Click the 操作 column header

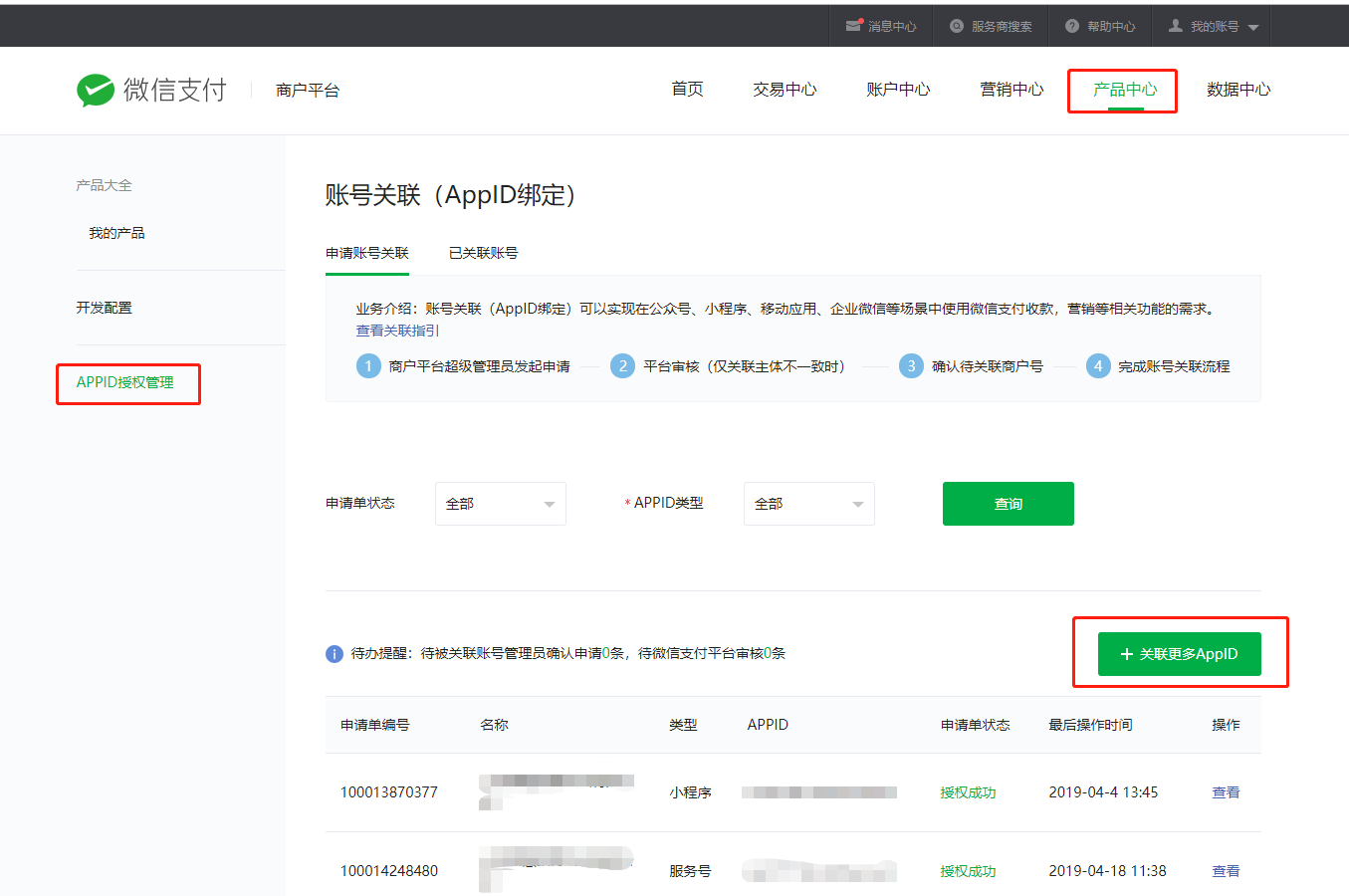[1226, 725]
